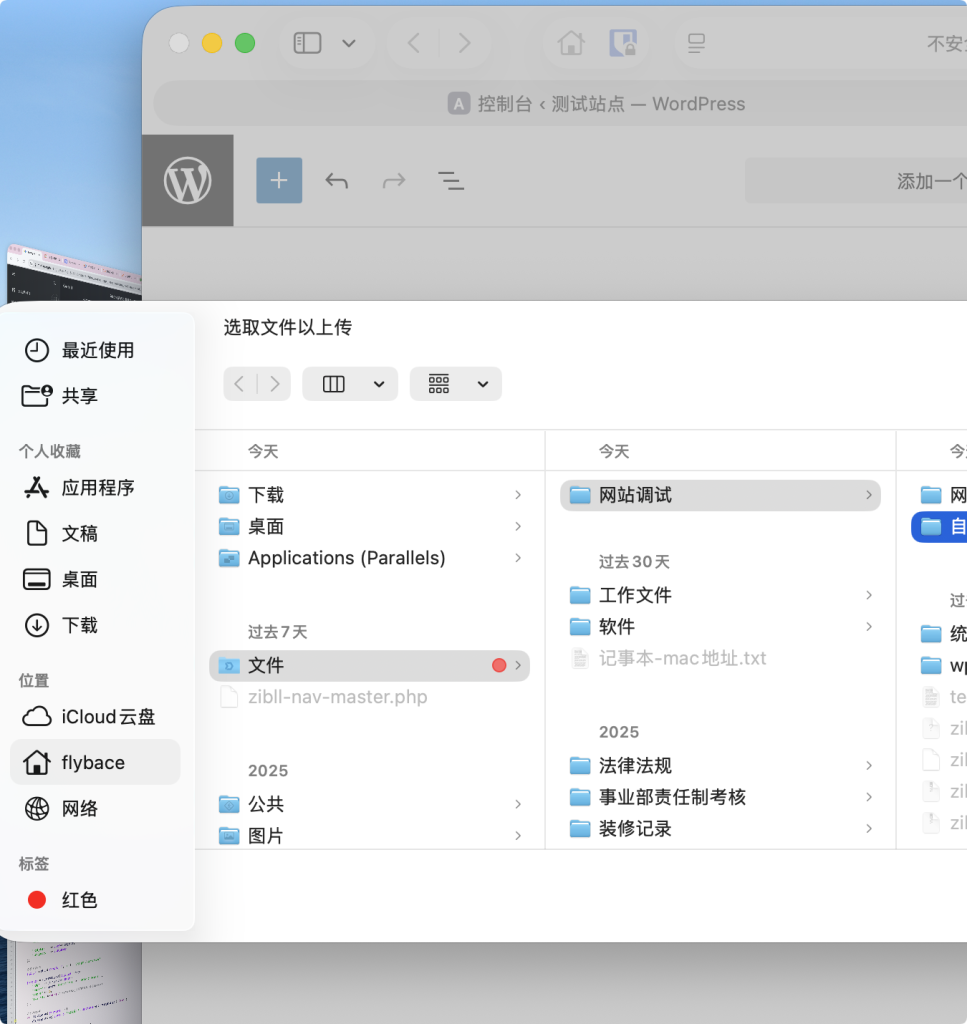967x1024 pixels.
Task: Toggle the Safari sidebar icon
Action: click(x=307, y=43)
